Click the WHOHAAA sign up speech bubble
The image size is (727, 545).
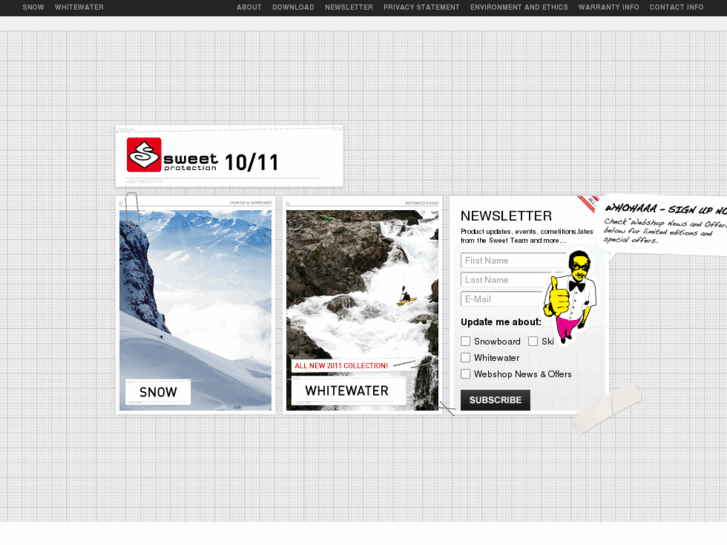click(665, 225)
